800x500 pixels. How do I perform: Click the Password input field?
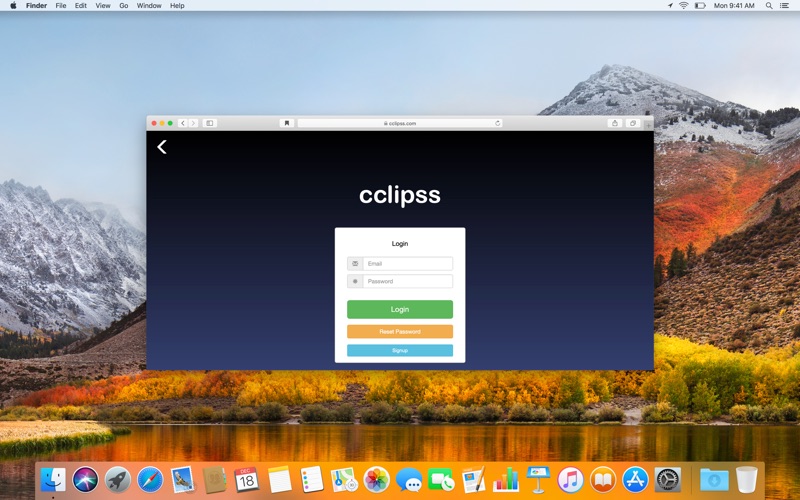pyautogui.click(x=407, y=281)
